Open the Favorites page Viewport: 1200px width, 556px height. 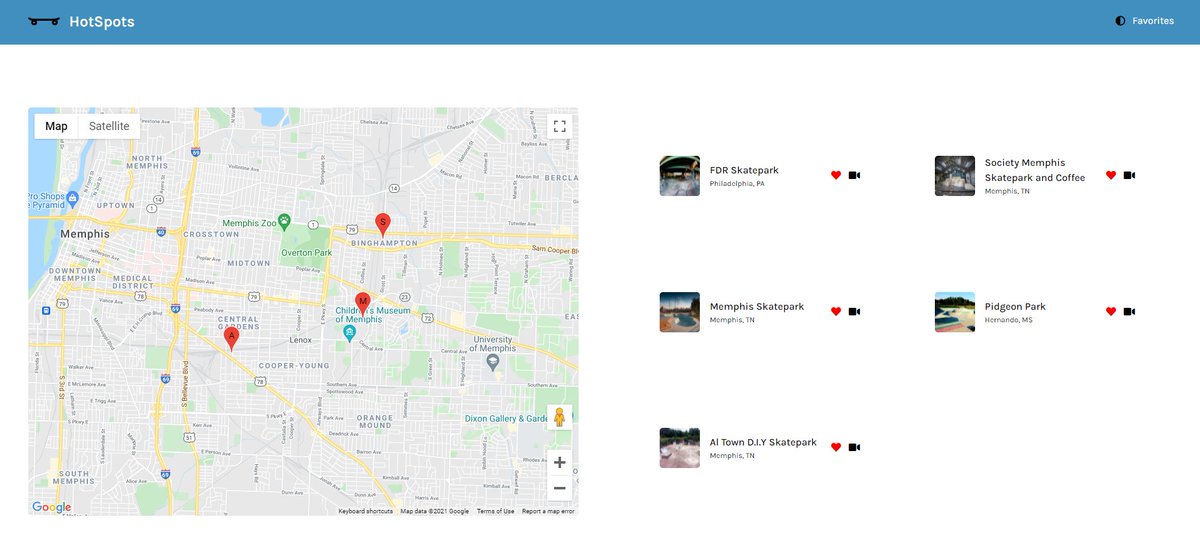(x=1153, y=21)
